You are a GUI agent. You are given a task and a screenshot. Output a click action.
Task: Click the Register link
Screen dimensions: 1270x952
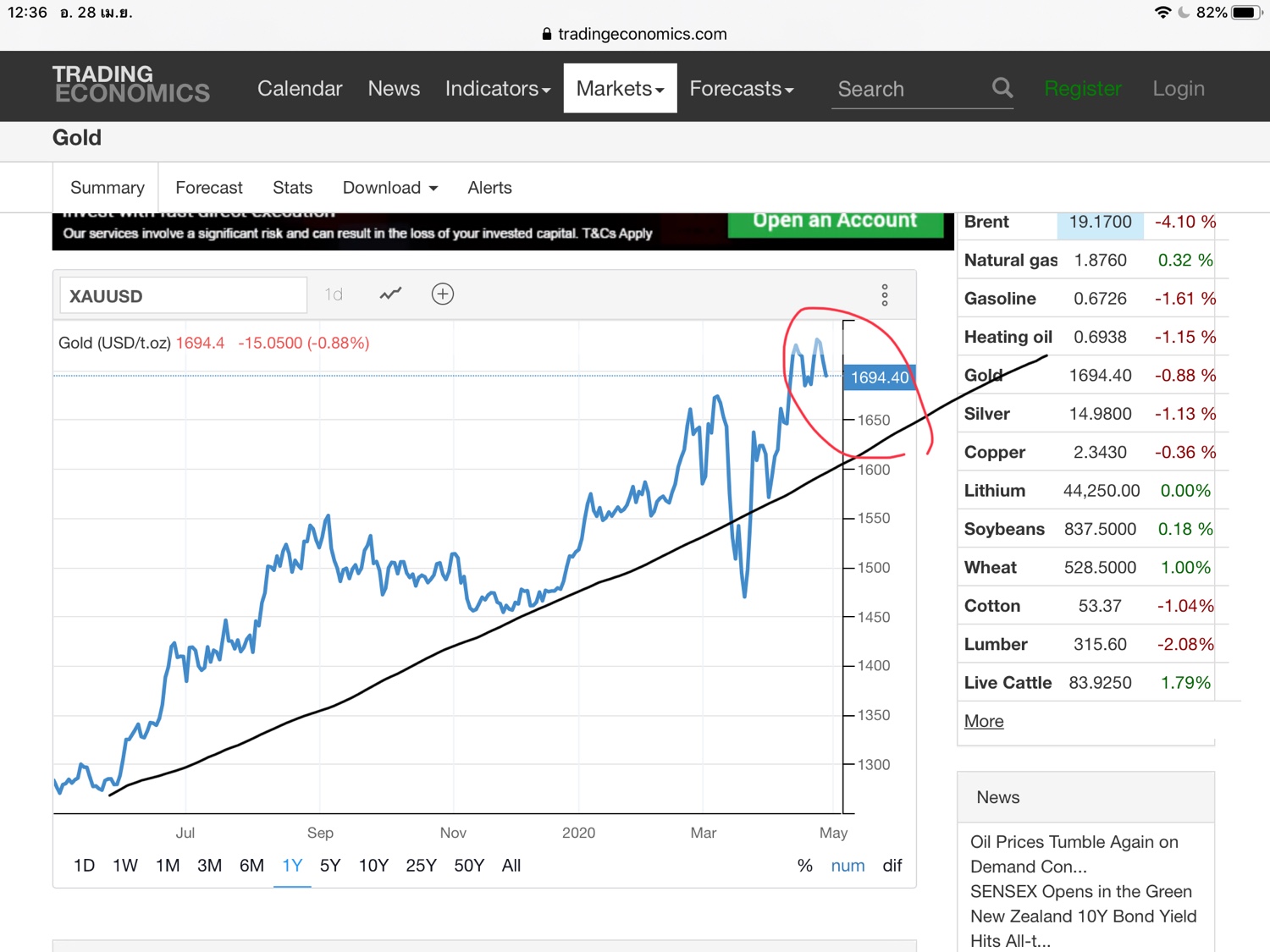1083,89
